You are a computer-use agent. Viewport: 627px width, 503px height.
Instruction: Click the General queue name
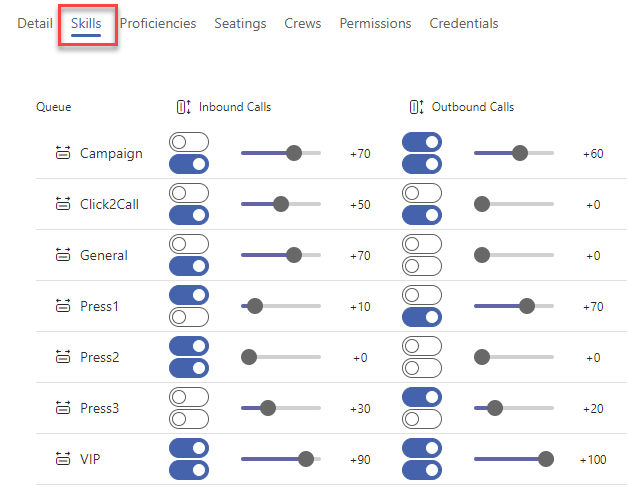tap(104, 255)
